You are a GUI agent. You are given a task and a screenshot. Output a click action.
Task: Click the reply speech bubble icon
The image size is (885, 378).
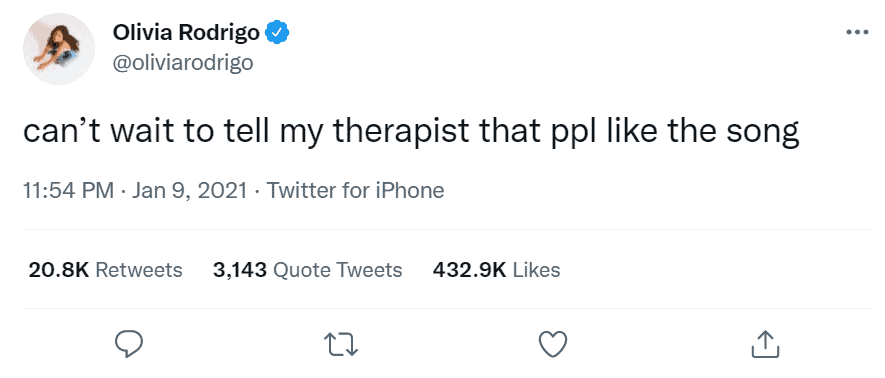coord(129,344)
